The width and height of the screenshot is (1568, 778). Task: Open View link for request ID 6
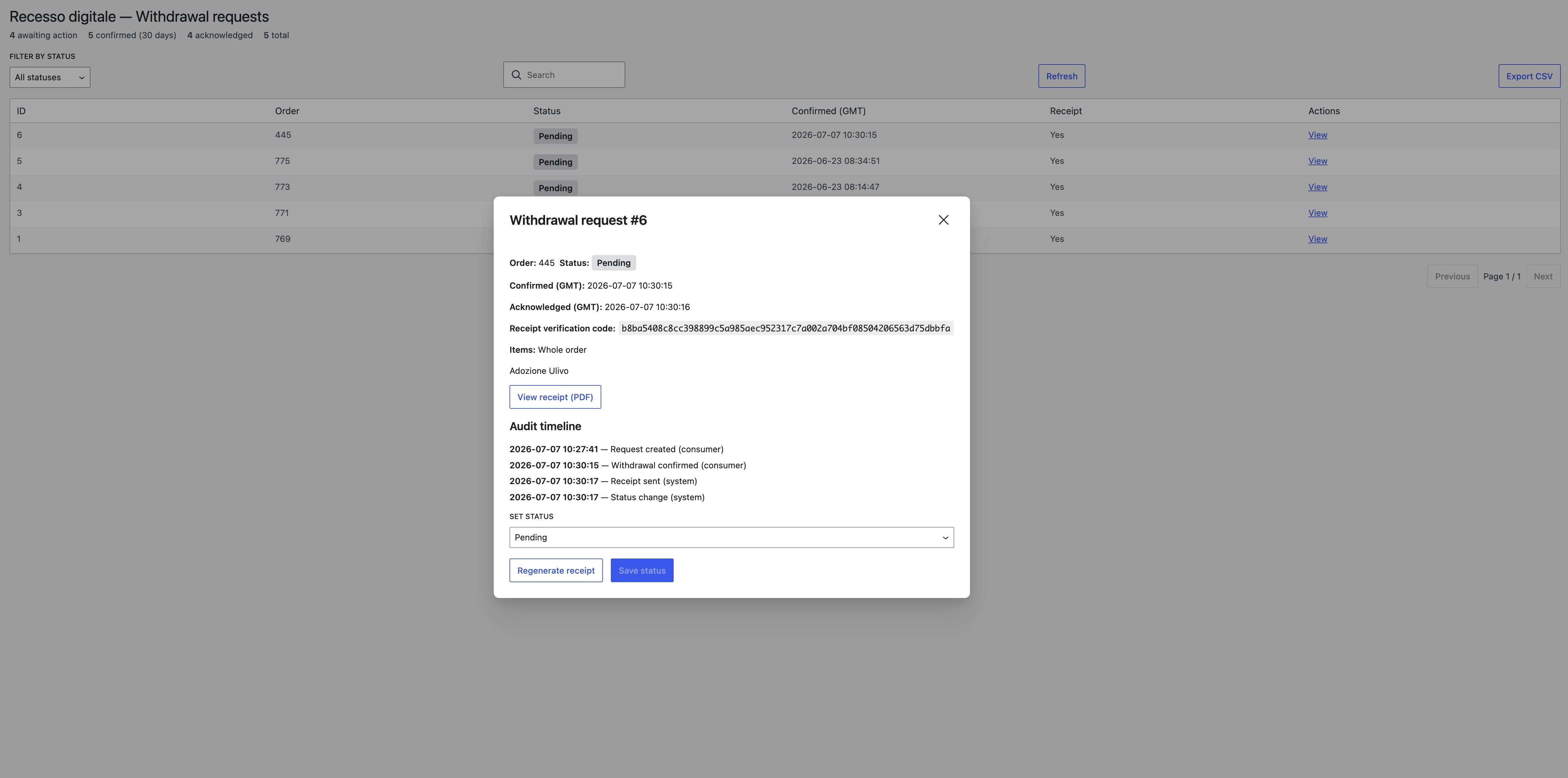point(1318,135)
